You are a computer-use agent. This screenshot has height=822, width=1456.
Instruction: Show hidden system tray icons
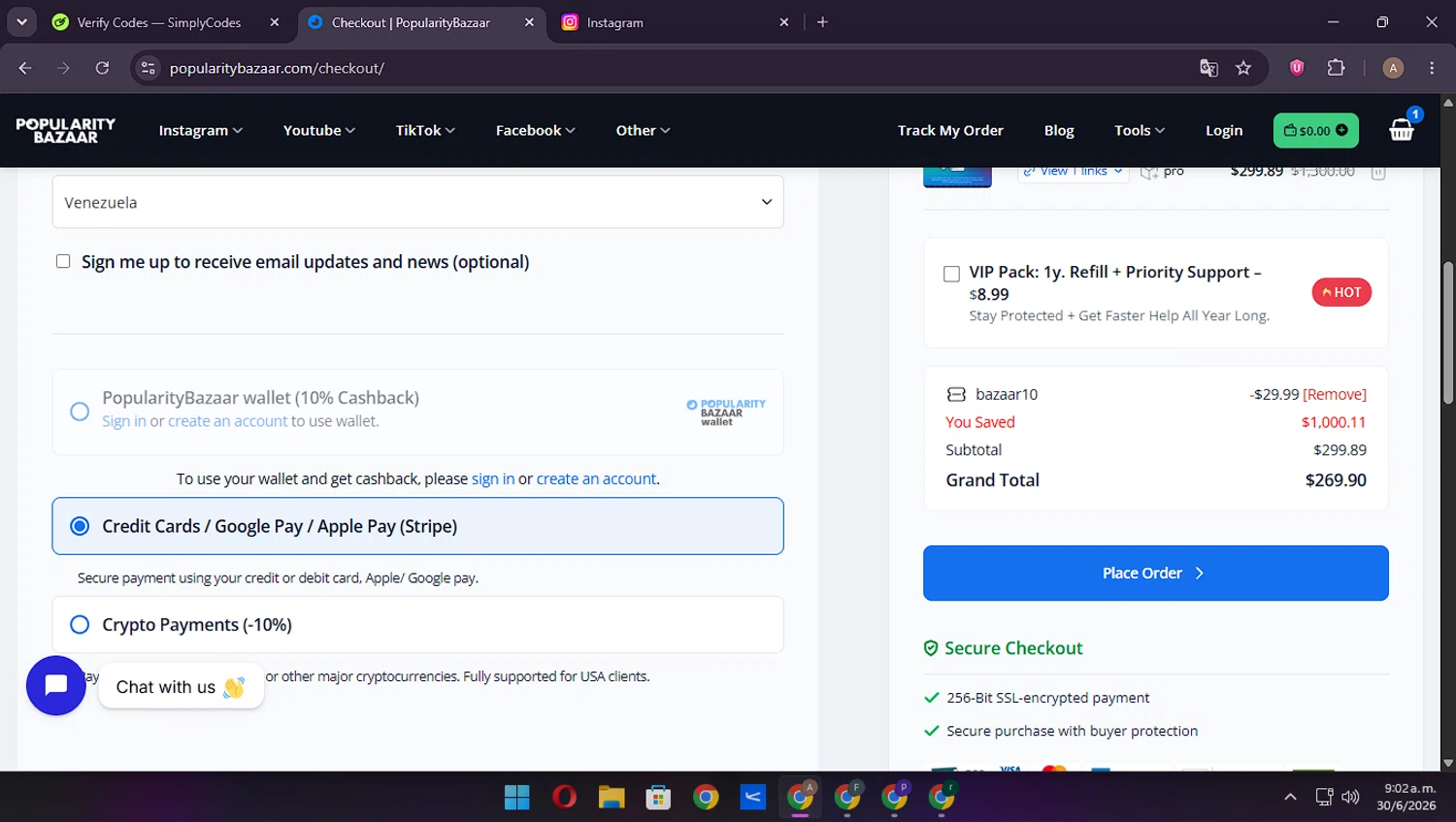pos(1290,797)
